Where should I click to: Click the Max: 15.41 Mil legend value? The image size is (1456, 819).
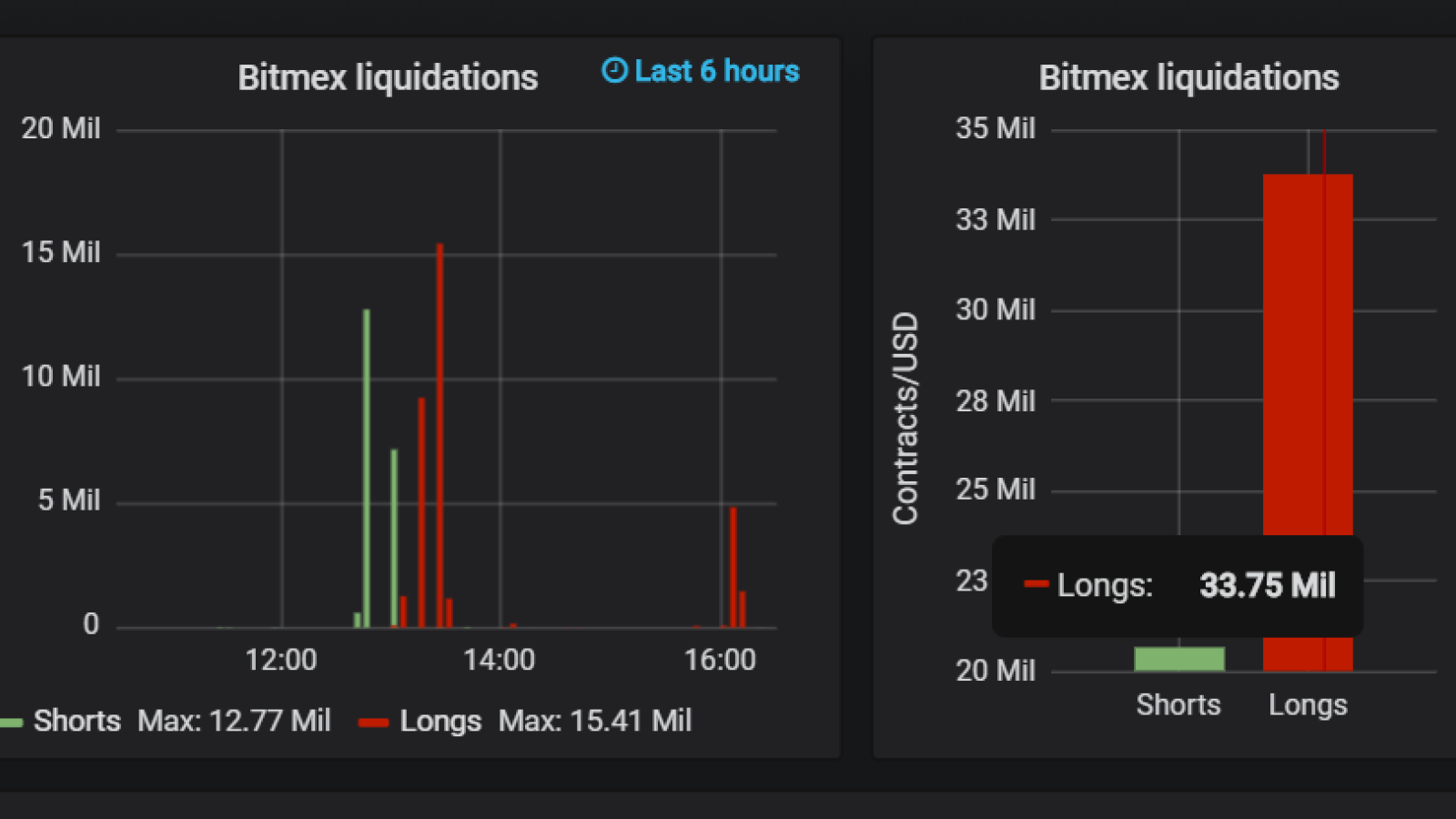pyautogui.click(x=595, y=721)
